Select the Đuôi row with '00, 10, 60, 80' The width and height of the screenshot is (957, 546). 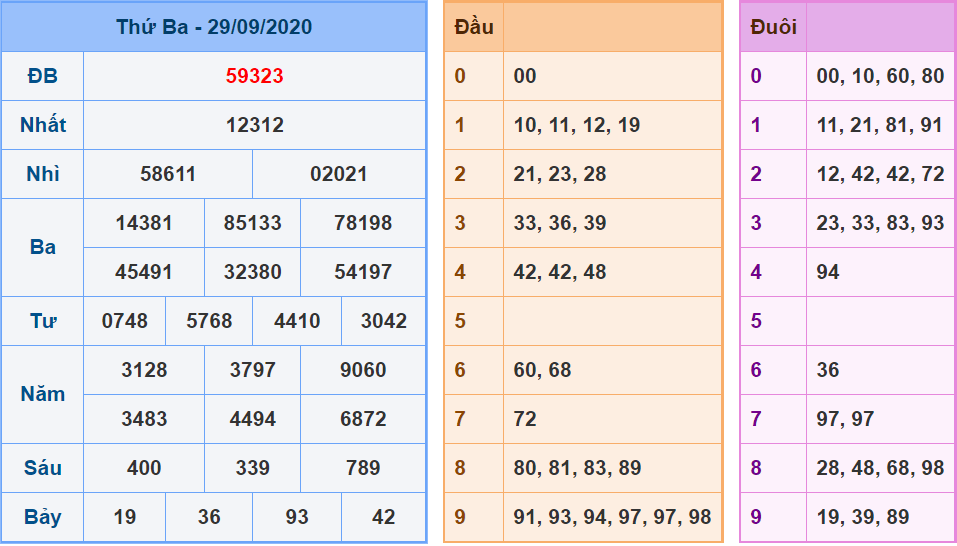(879, 76)
